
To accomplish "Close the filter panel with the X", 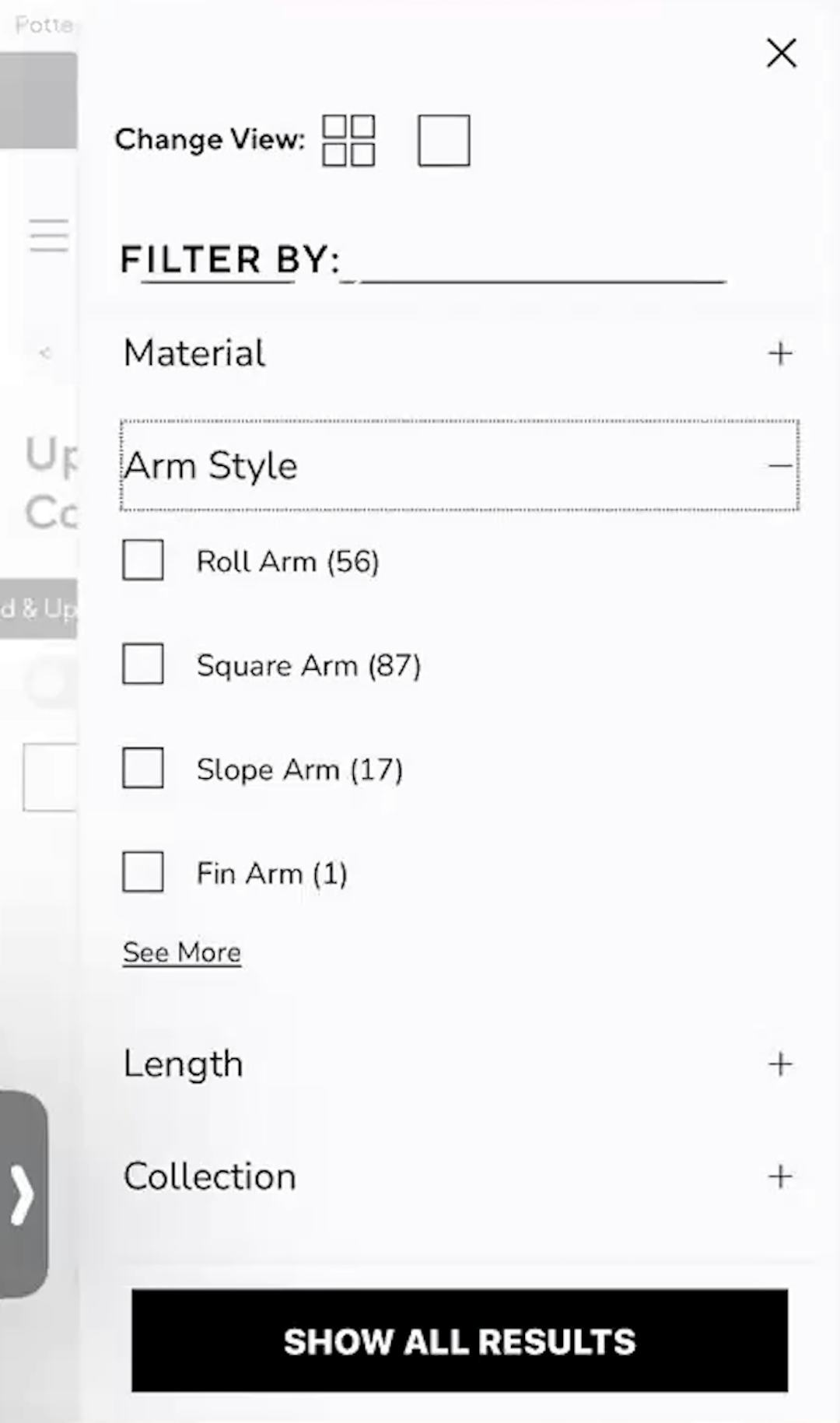I will pos(781,53).
